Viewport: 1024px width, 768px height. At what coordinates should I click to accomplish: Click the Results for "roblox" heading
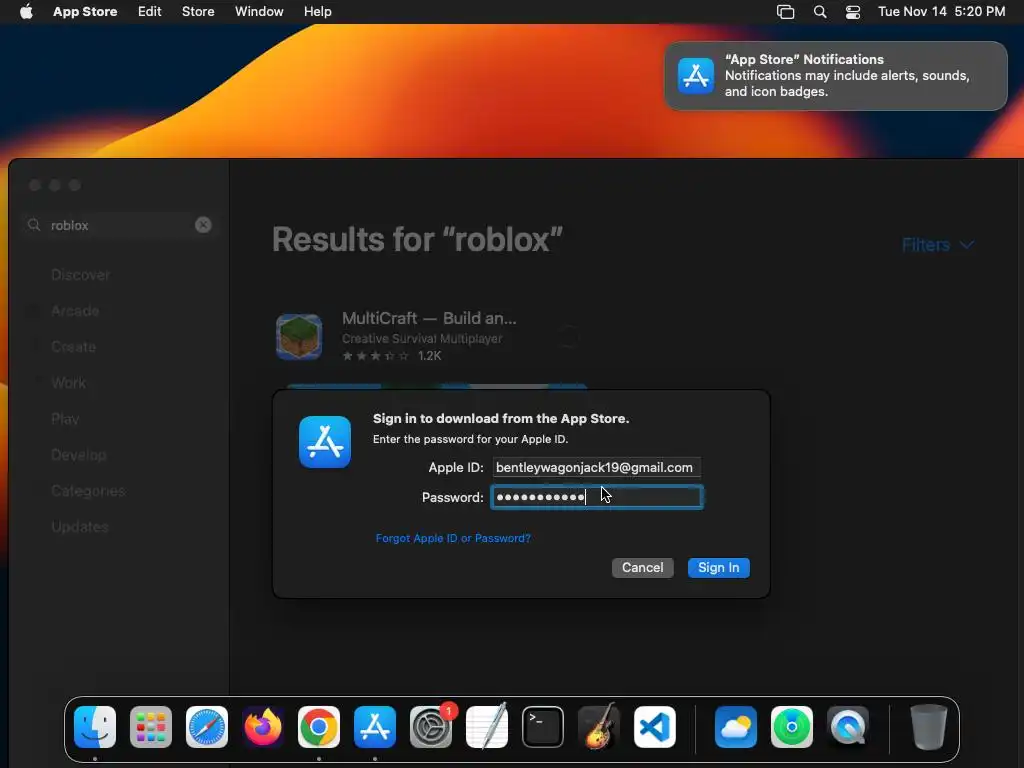click(x=417, y=240)
